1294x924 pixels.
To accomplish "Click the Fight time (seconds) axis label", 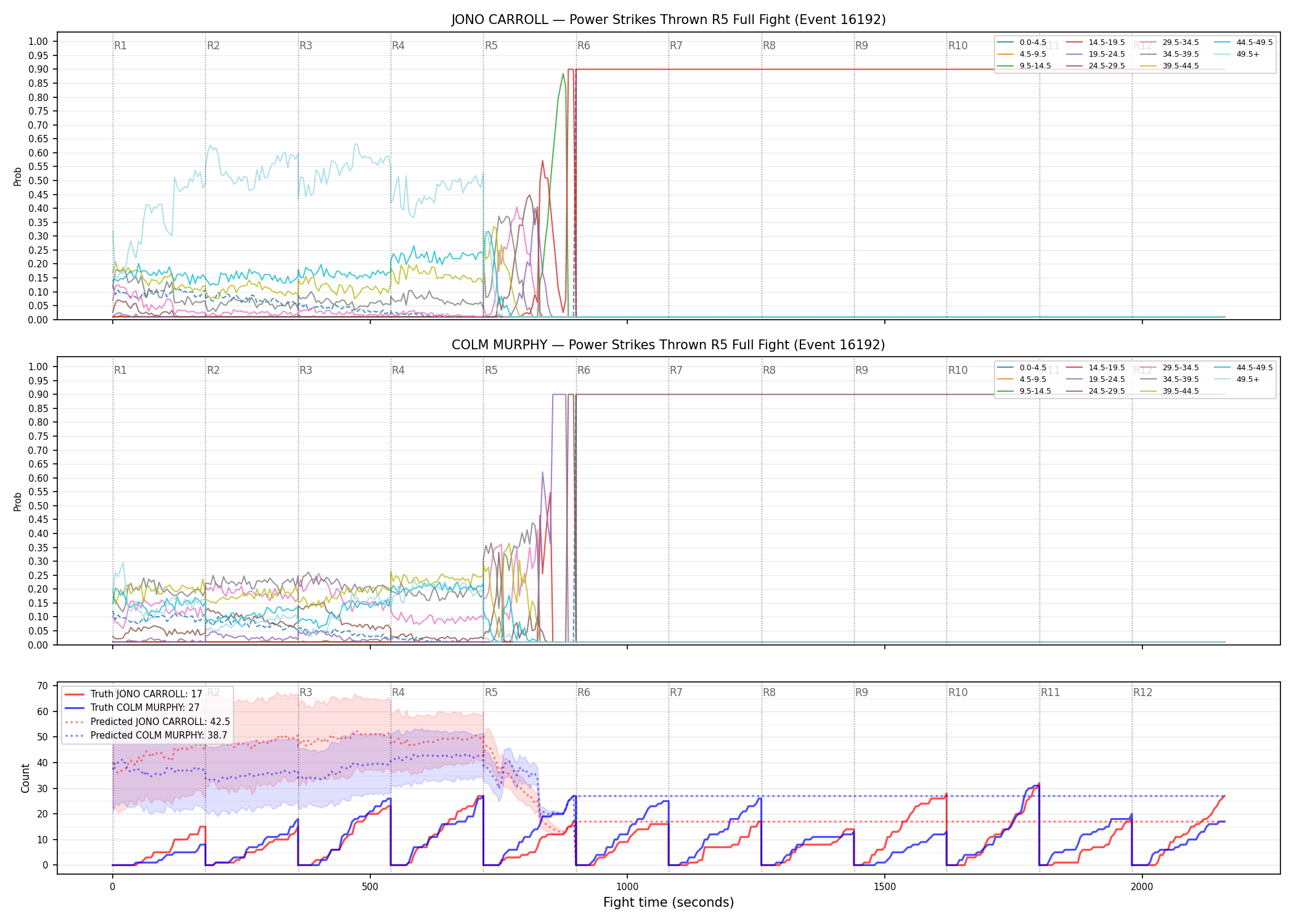I will coord(669,902).
